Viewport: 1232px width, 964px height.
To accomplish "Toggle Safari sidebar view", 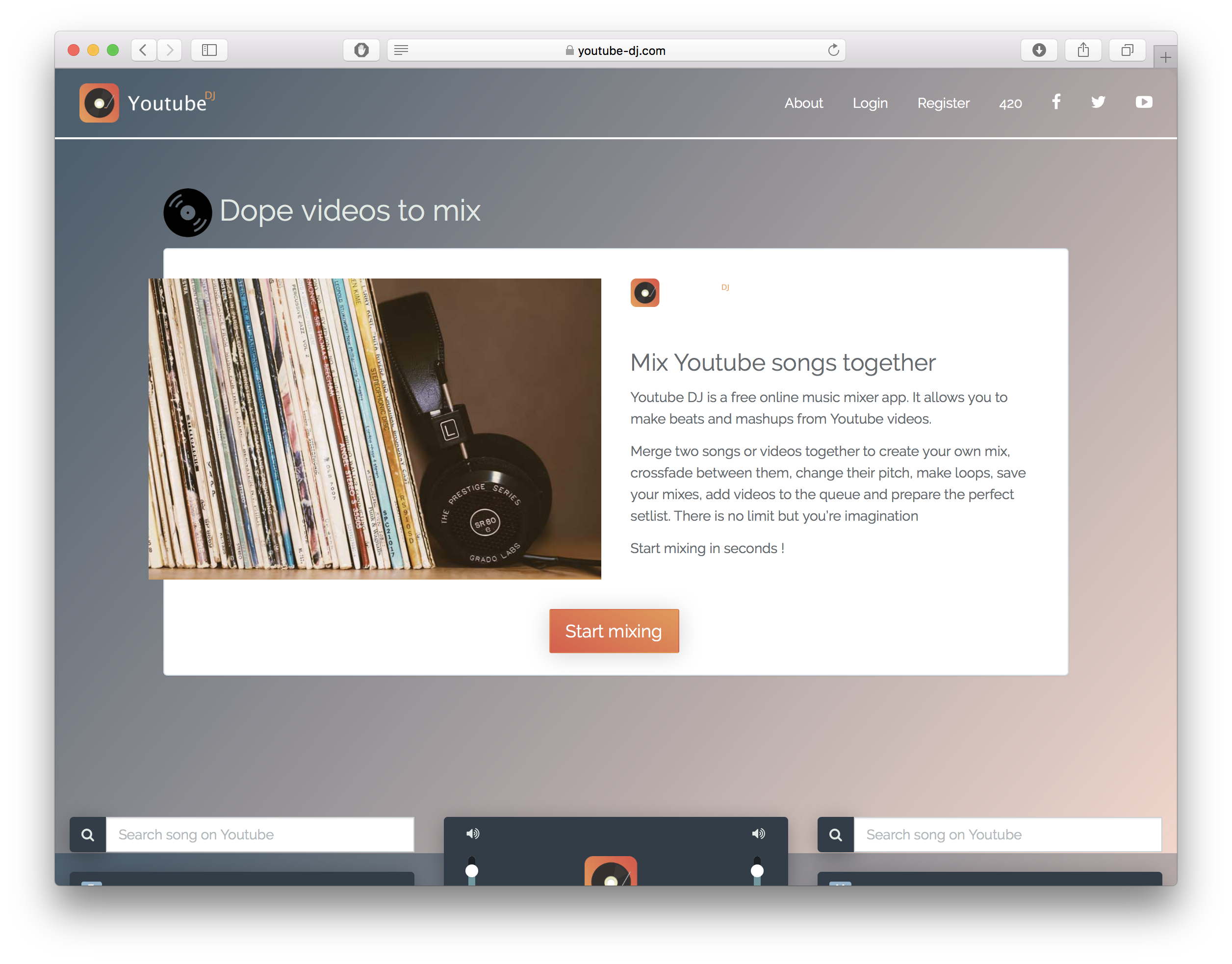I will (x=209, y=50).
